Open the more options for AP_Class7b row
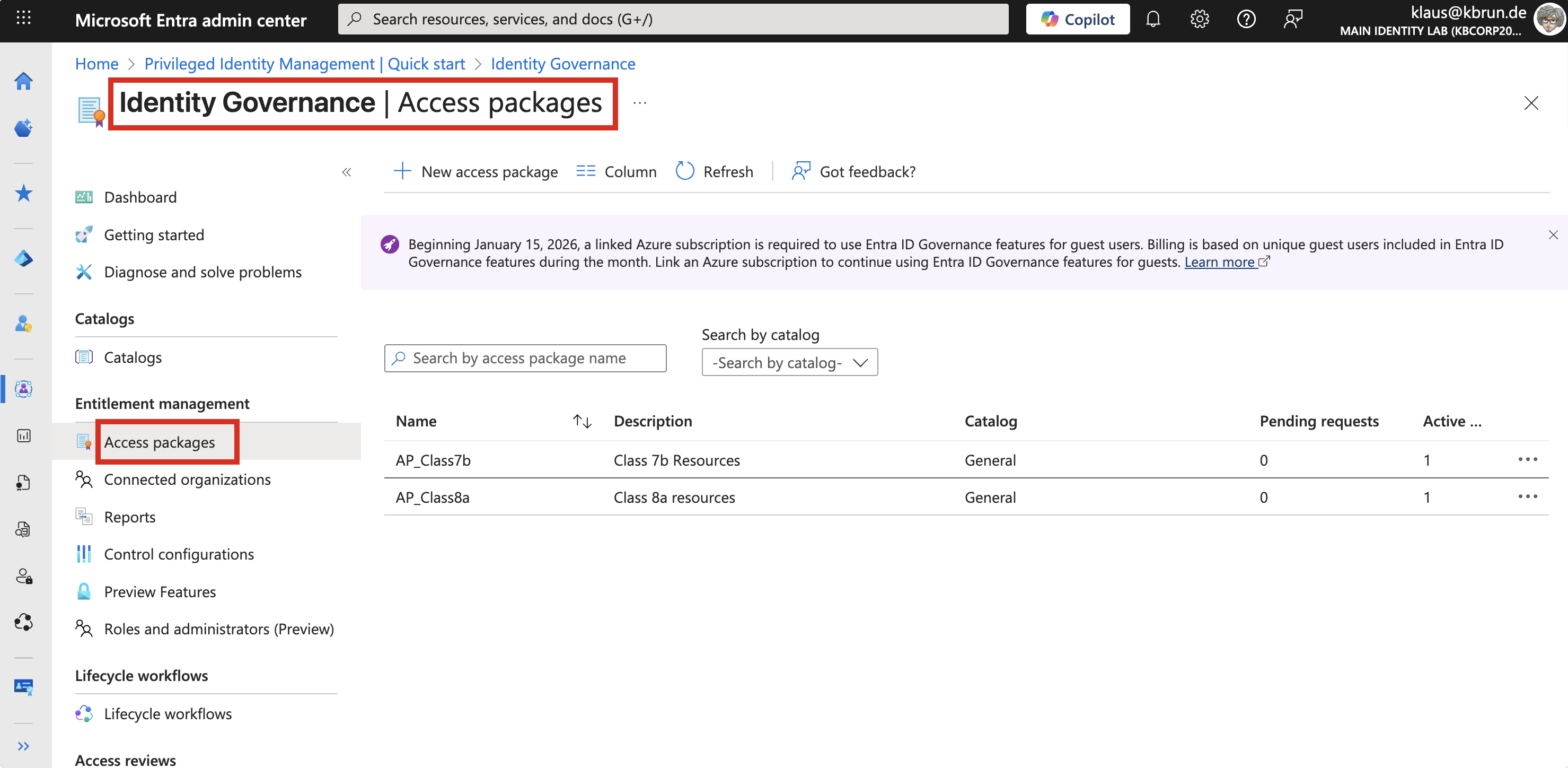 tap(1527, 459)
